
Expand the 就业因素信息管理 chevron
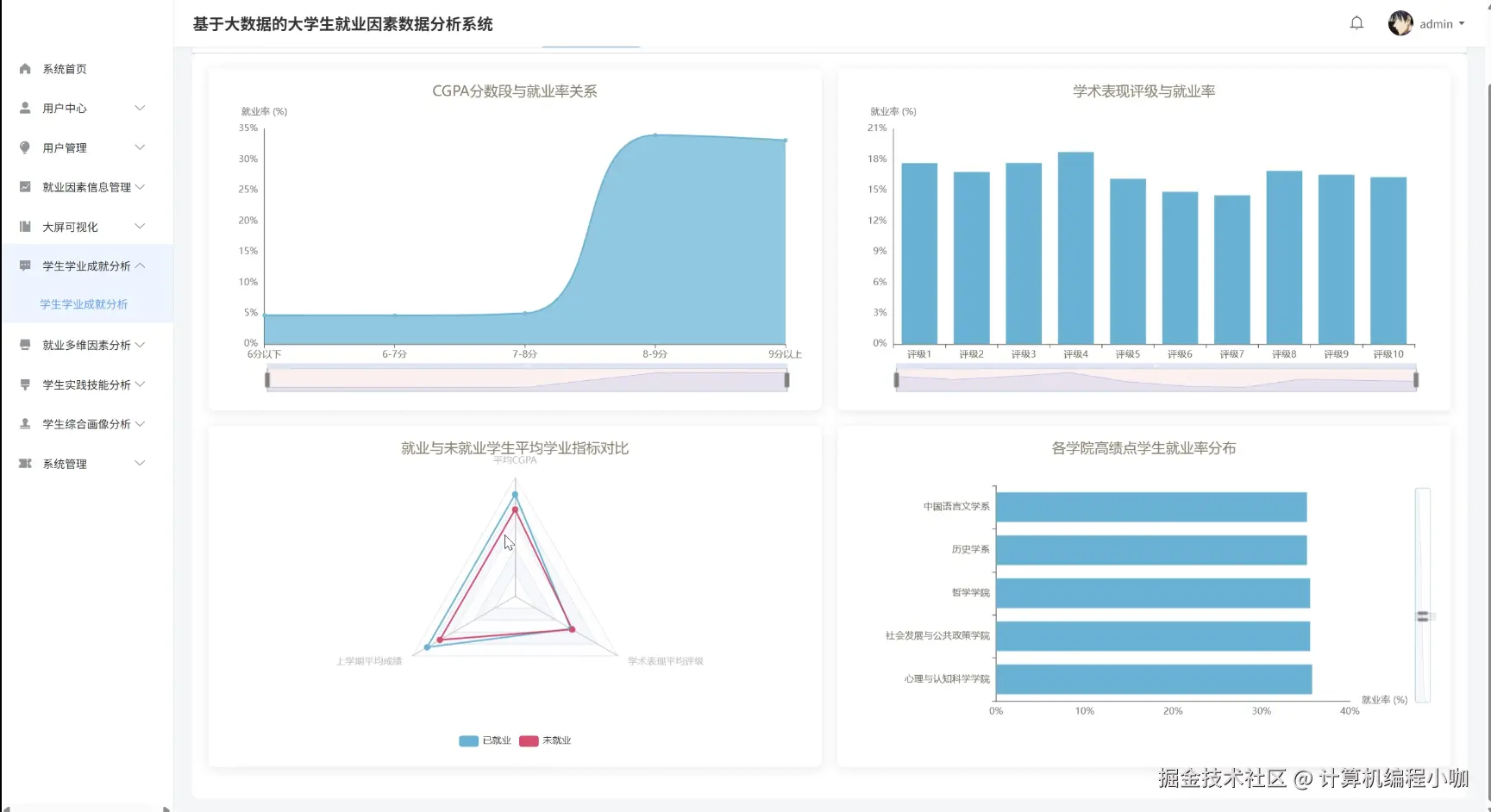click(x=140, y=187)
